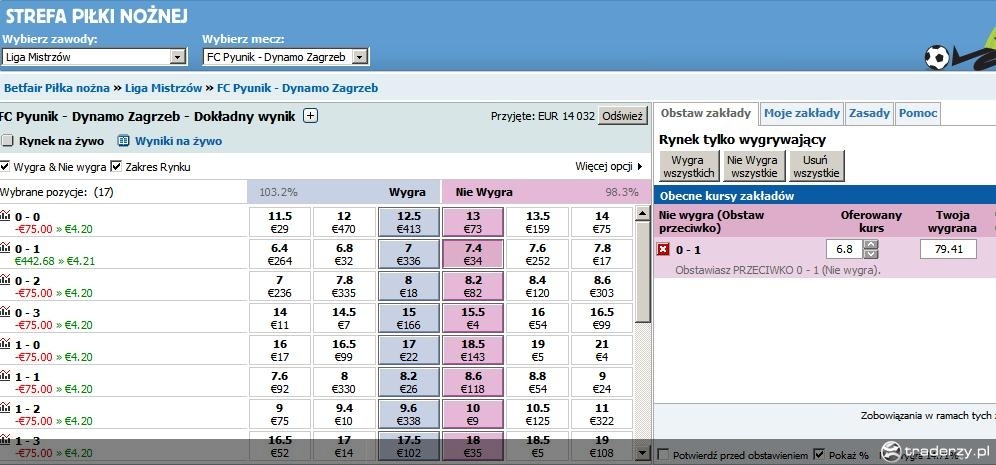996x465 pixels.
Task: Click the odds list scroll down arrow
Action: click(x=643, y=453)
